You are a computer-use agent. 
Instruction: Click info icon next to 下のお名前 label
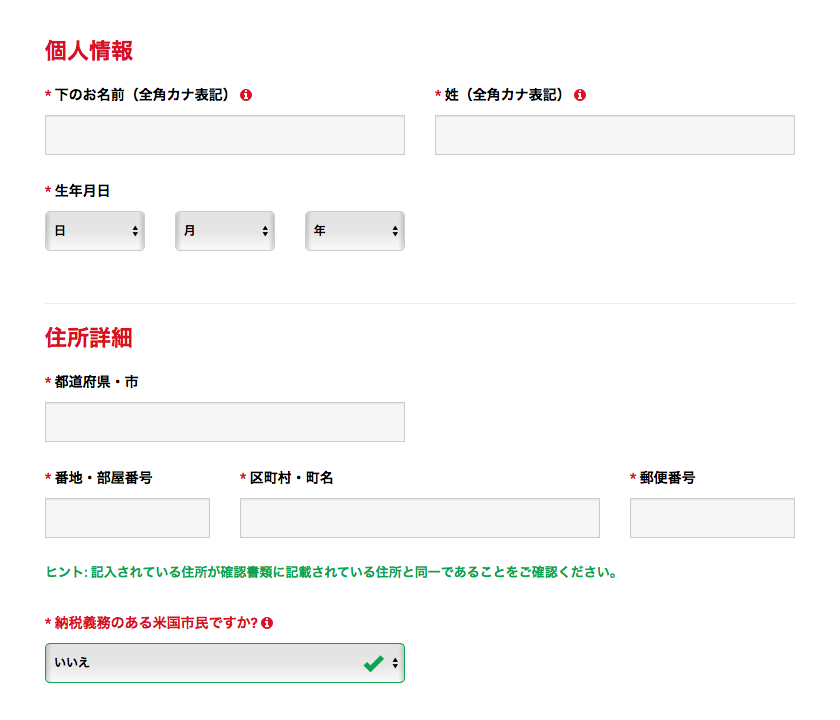(x=246, y=95)
